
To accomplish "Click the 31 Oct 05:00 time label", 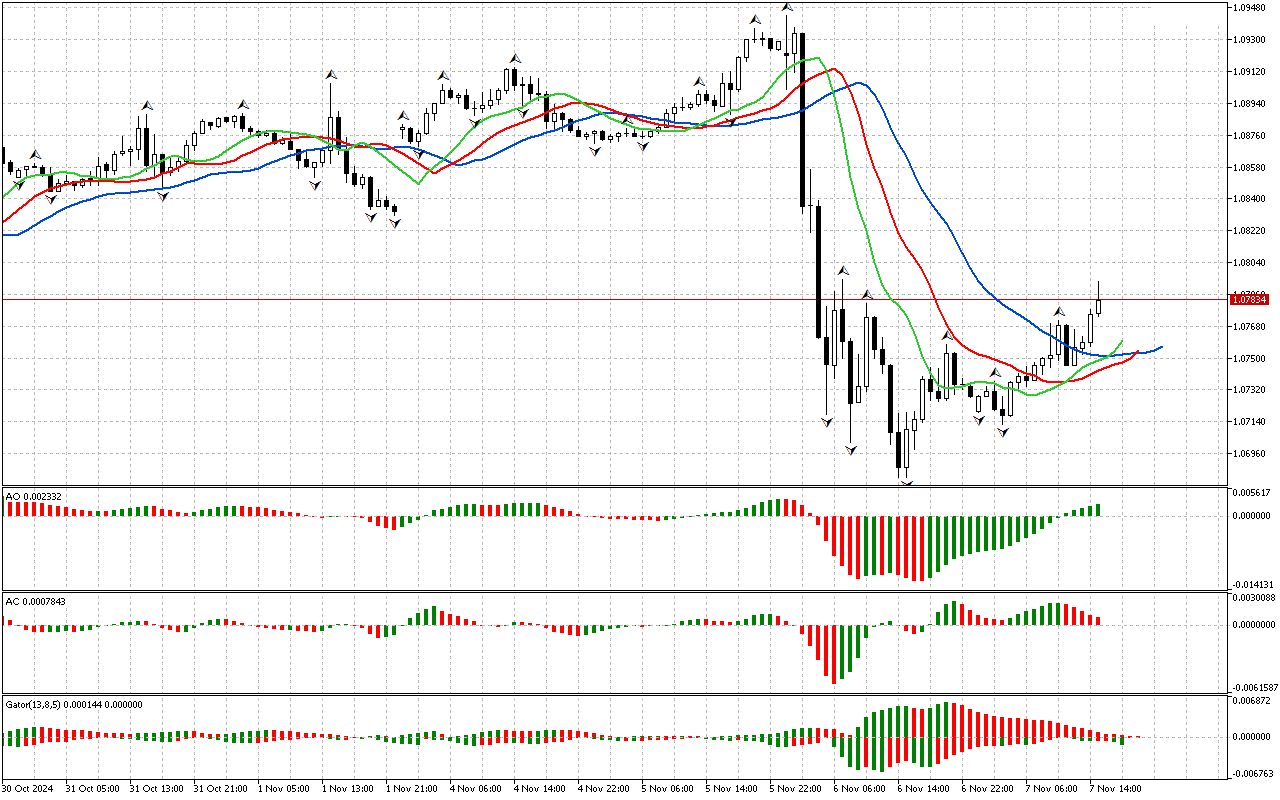I will coord(91,789).
